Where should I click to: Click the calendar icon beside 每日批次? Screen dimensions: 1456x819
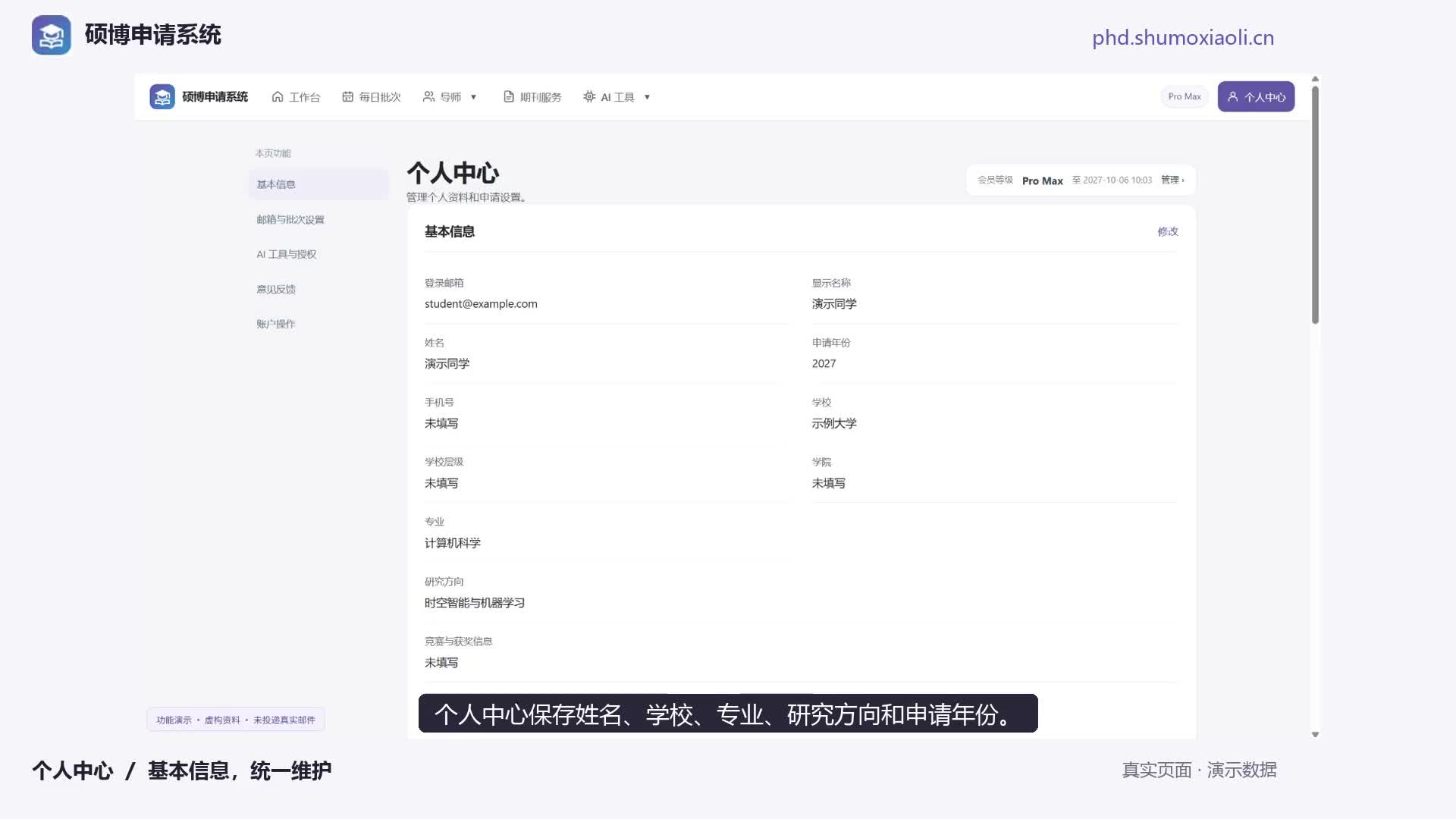(x=347, y=97)
